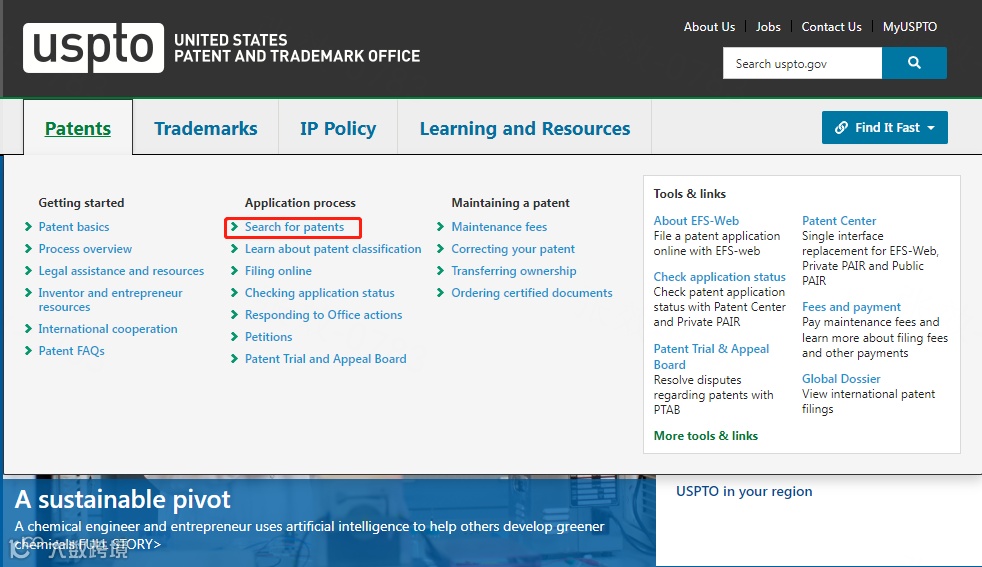The width and height of the screenshot is (982, 567).
Task: Click the arrow beside Correcting your patent
Action: click(x=440, y=249)
